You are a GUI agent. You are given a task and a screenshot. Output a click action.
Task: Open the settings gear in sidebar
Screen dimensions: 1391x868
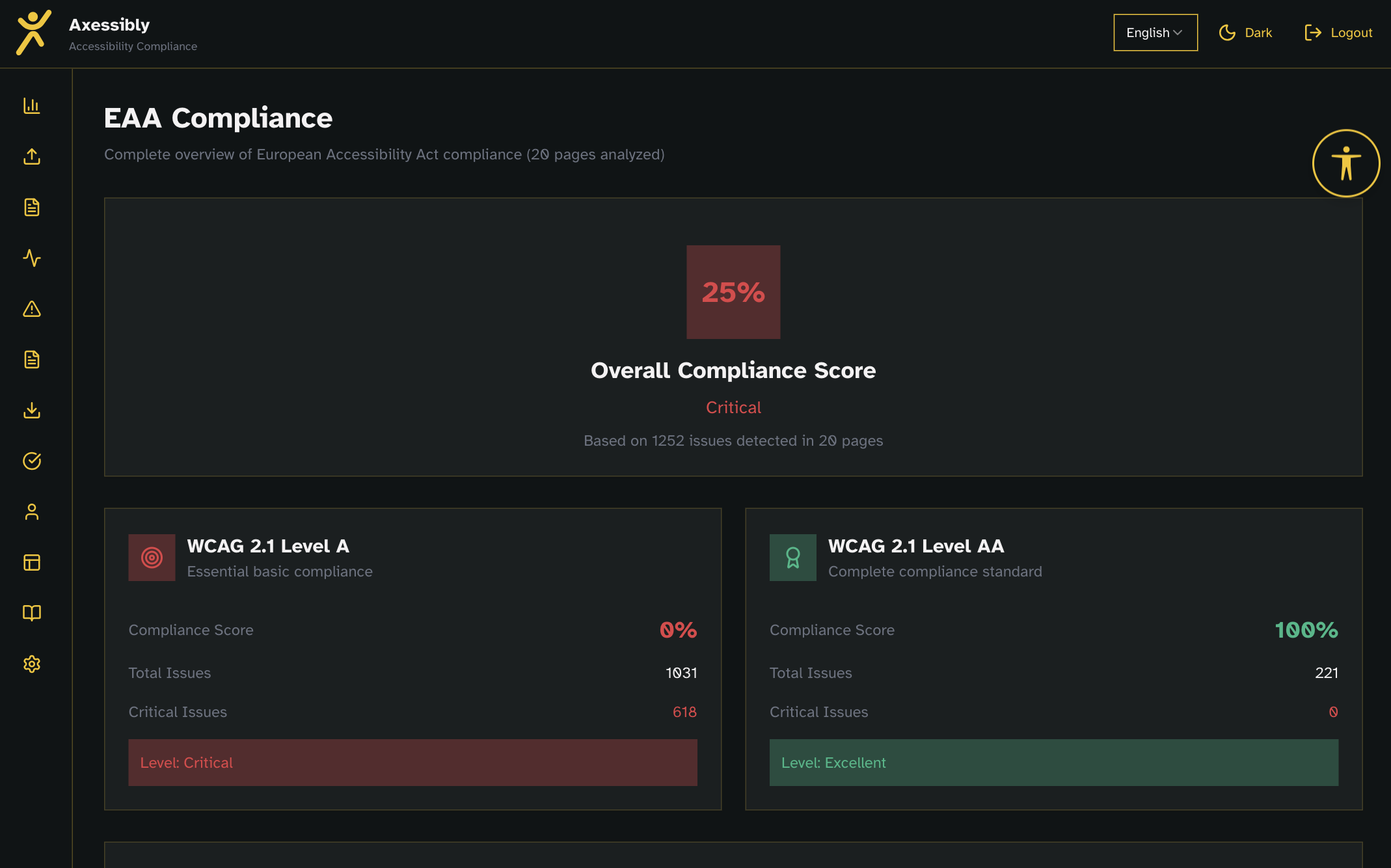point(32,664)
